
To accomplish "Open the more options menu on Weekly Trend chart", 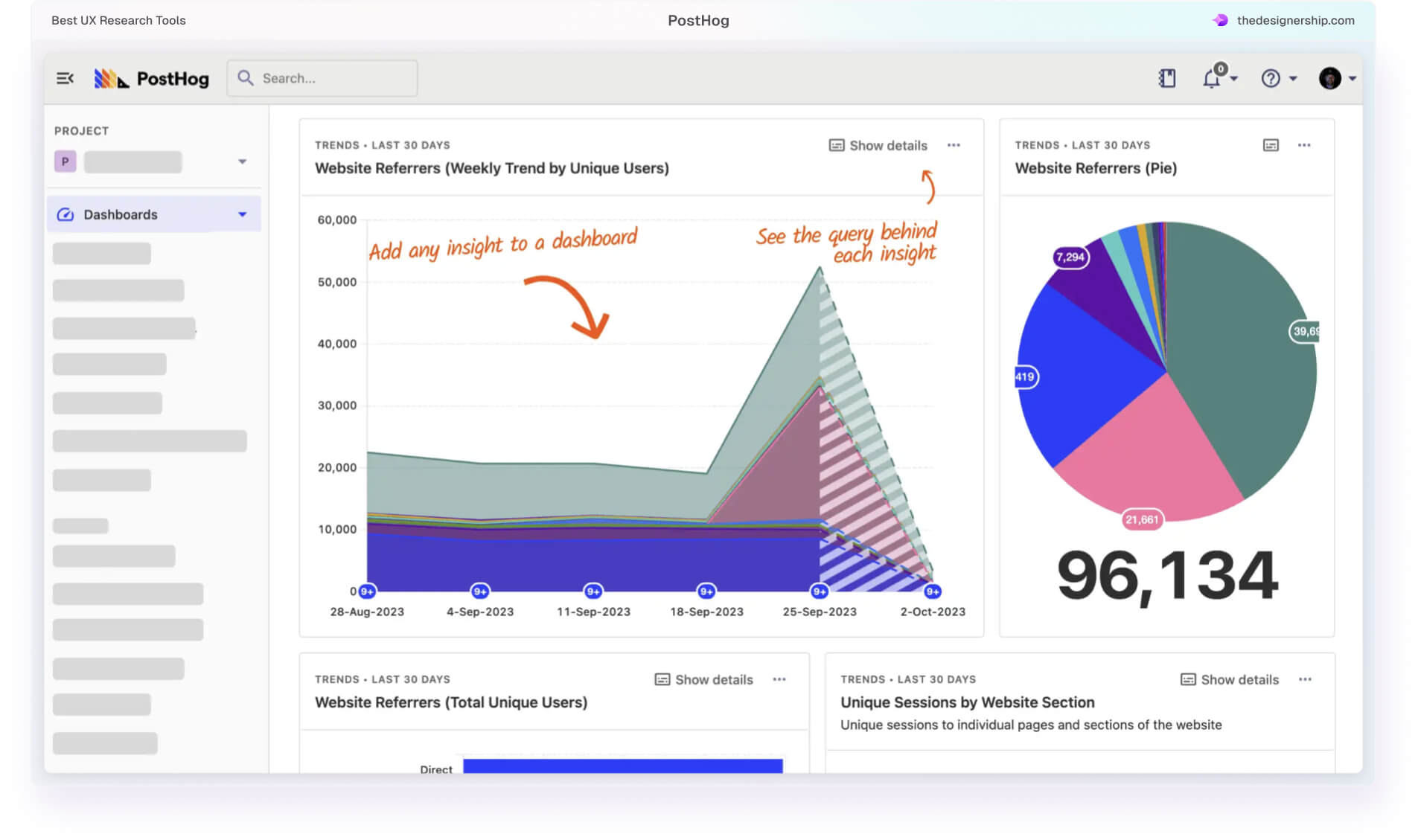I will pos(954,145).
